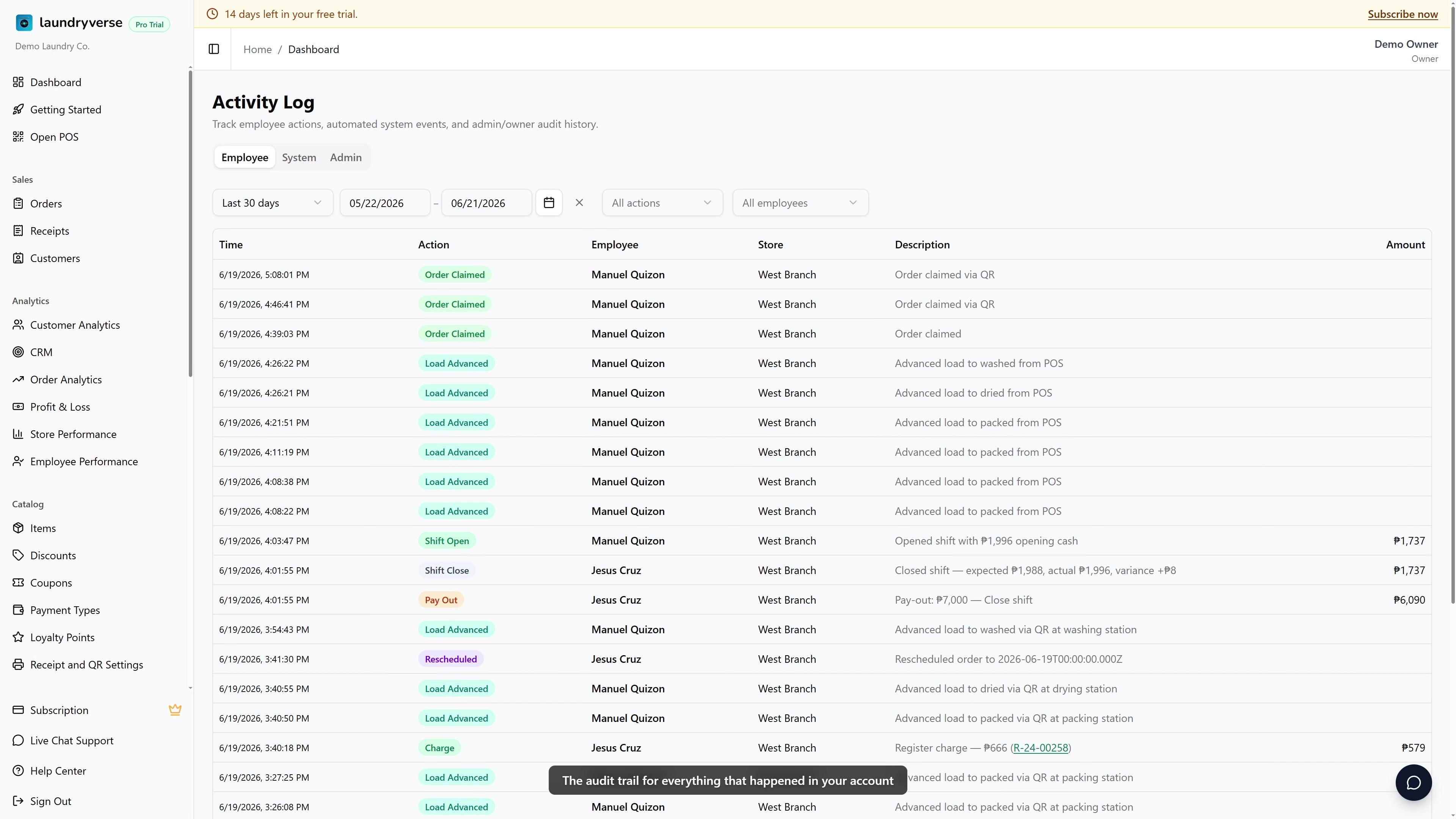Screen dimensions: 1456x819
Task: Click the Help Center question icon
Action: [18, 770]
